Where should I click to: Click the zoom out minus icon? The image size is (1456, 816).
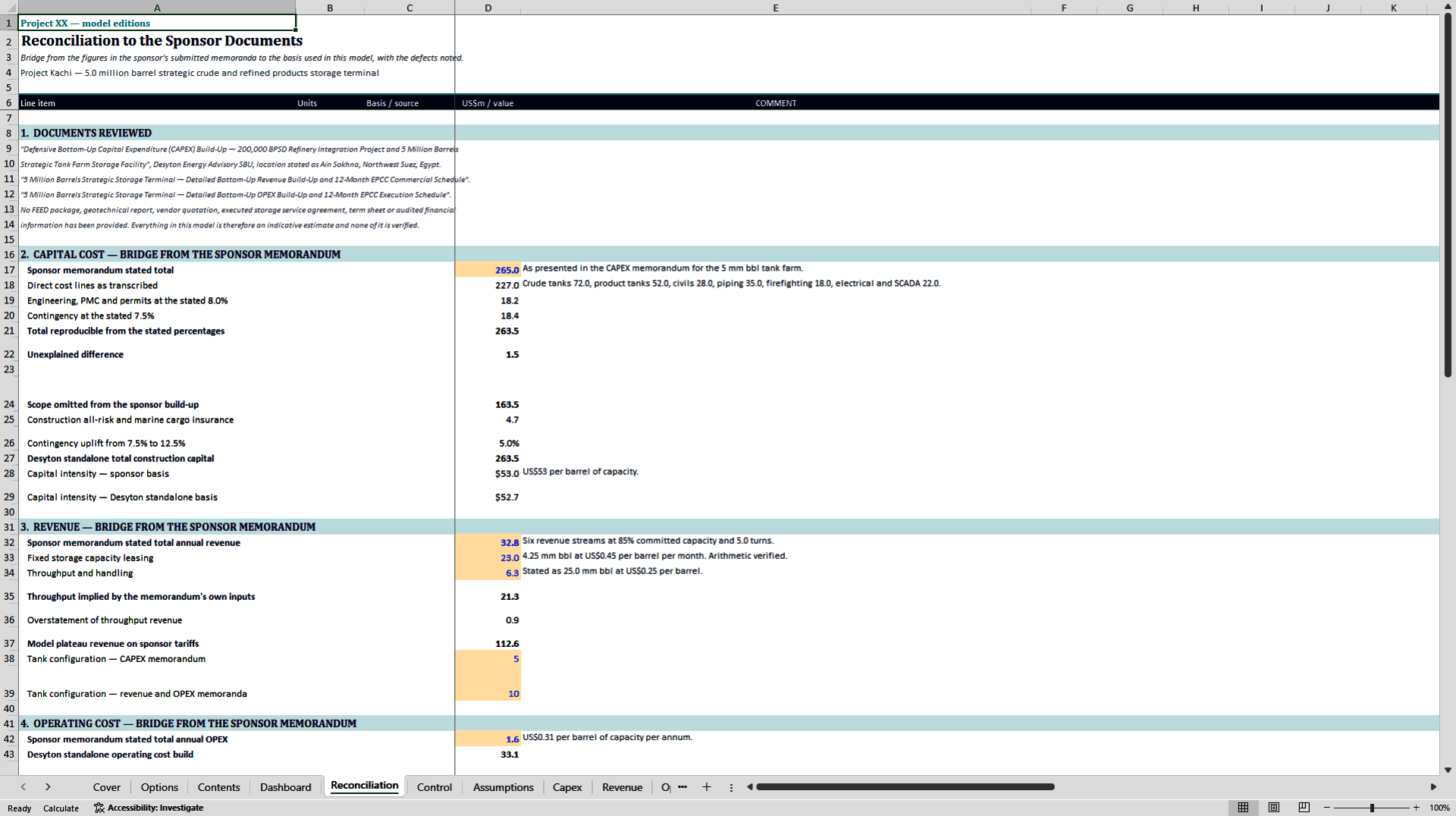coord(1327,808)
